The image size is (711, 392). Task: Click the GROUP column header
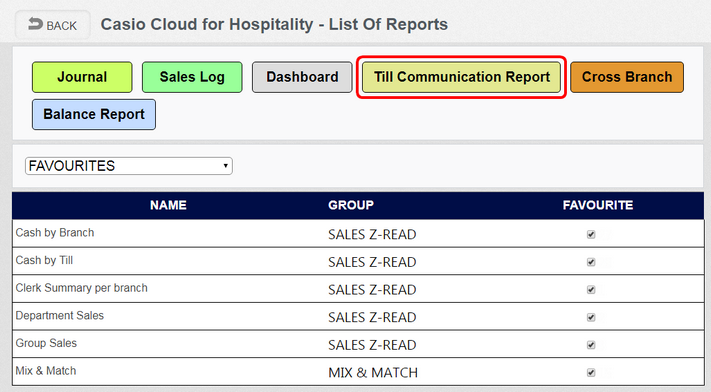[351, 206]
